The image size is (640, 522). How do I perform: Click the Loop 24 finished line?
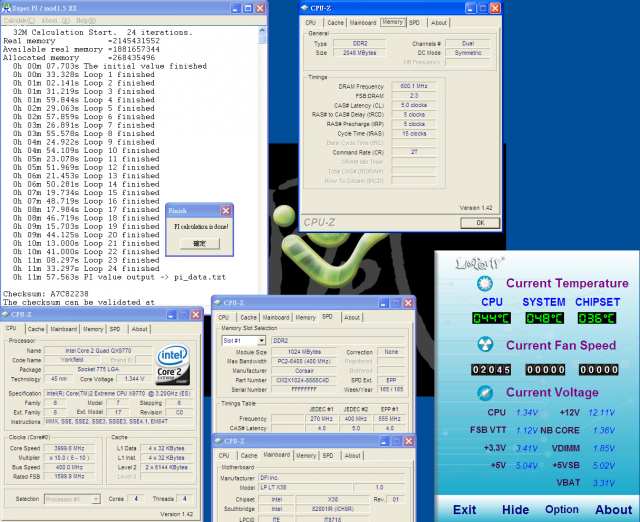86,269
